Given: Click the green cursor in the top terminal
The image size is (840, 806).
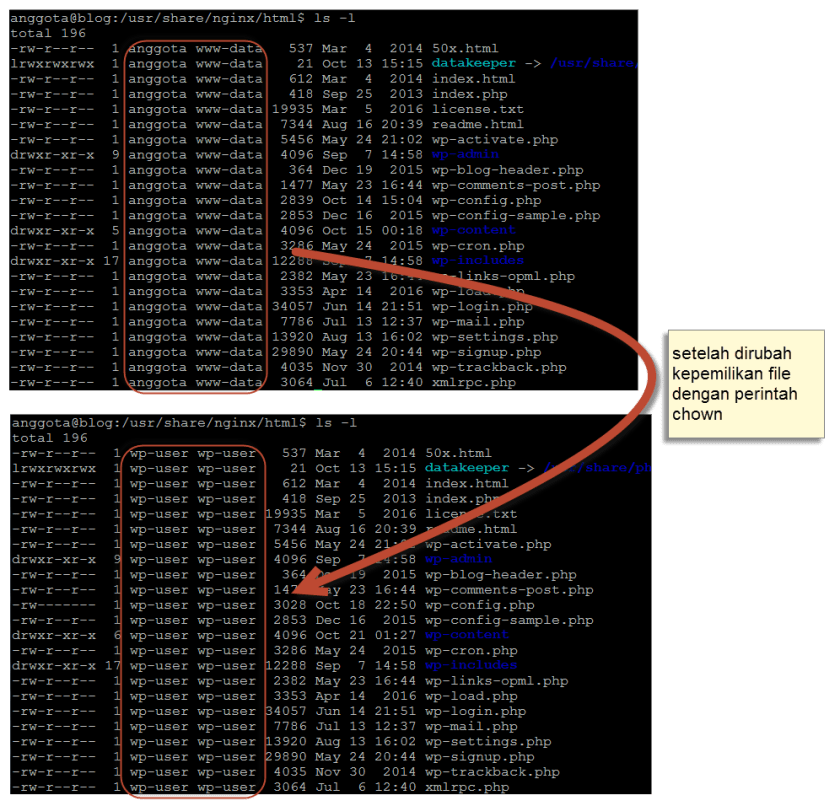Looking at the screenshot, I should 317,389.
